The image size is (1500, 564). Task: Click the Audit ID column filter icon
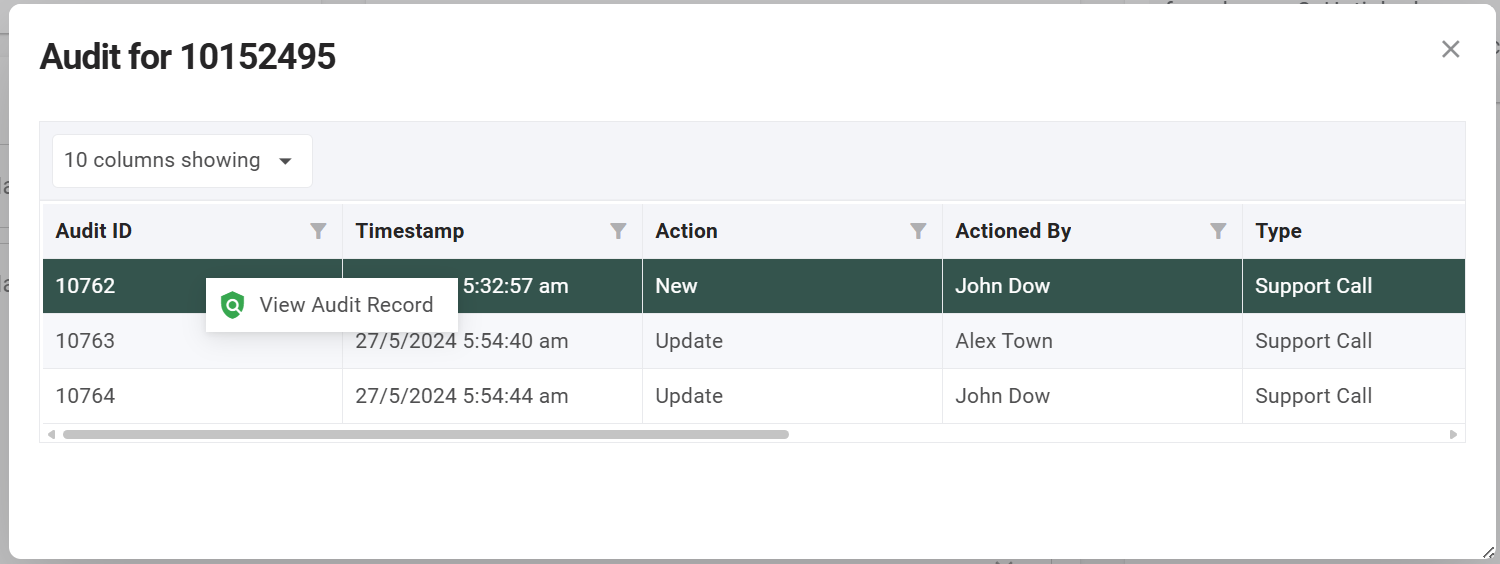tap(318, 231)
